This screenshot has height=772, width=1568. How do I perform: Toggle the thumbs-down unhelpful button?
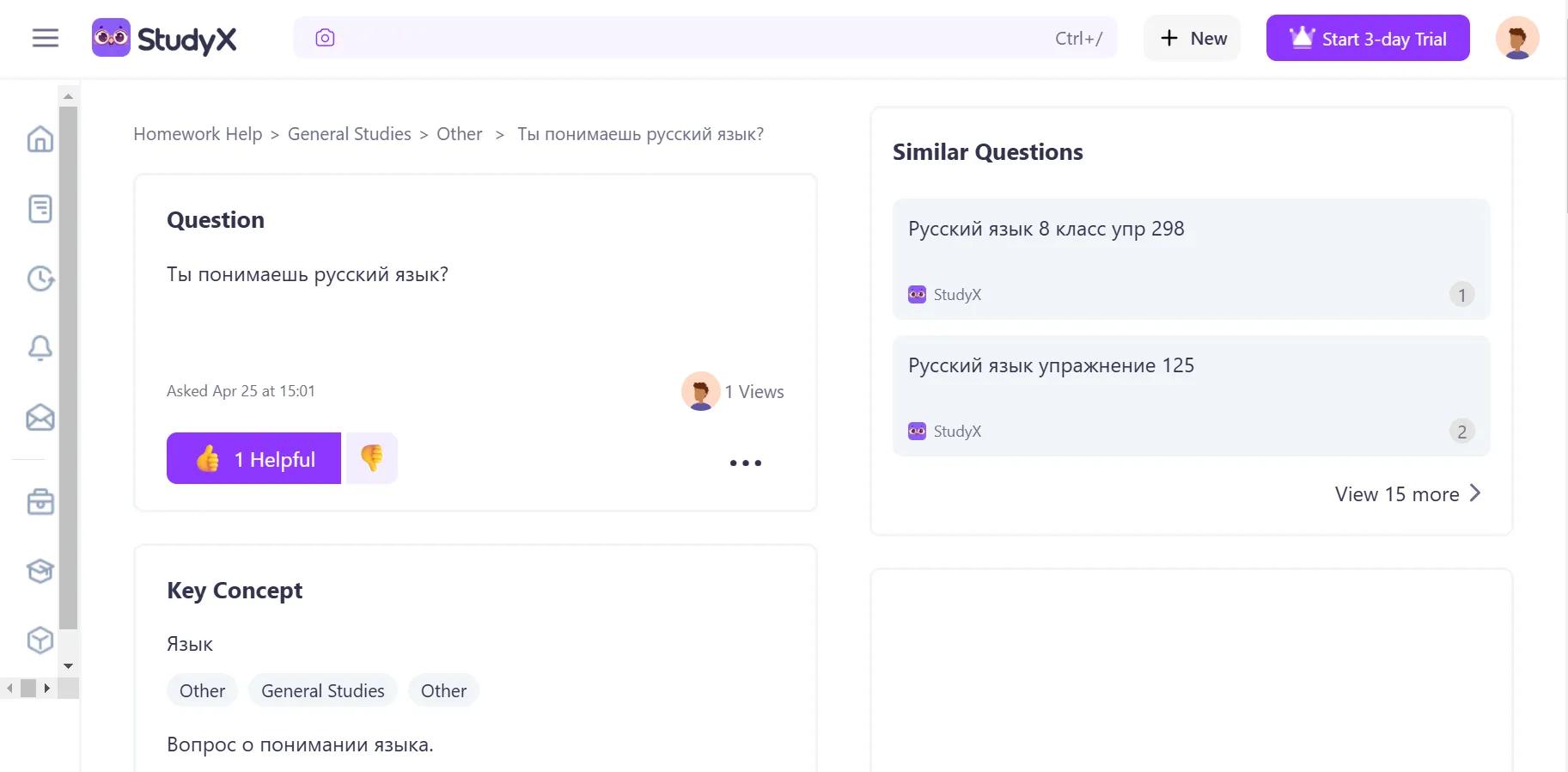click(x=371, y=458)
